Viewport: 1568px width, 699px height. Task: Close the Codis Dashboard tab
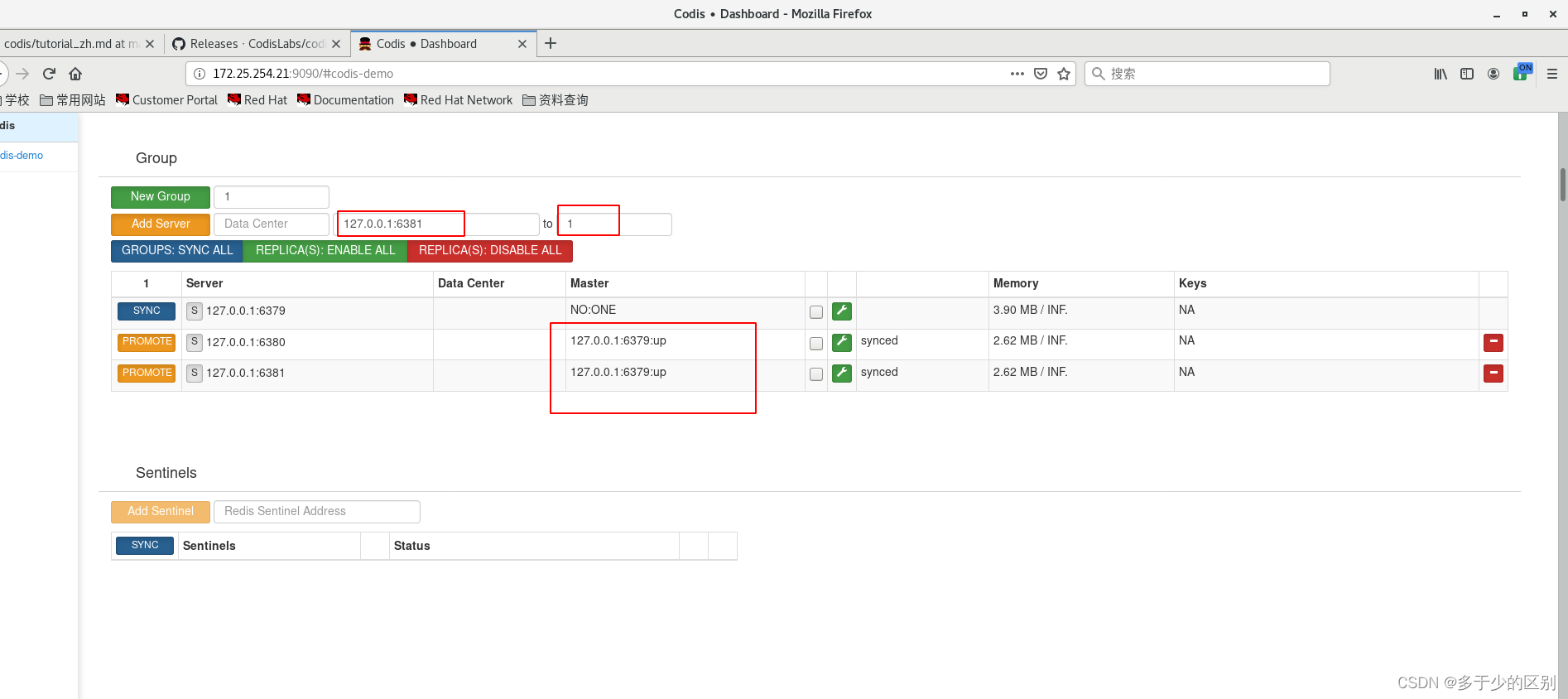522,44
